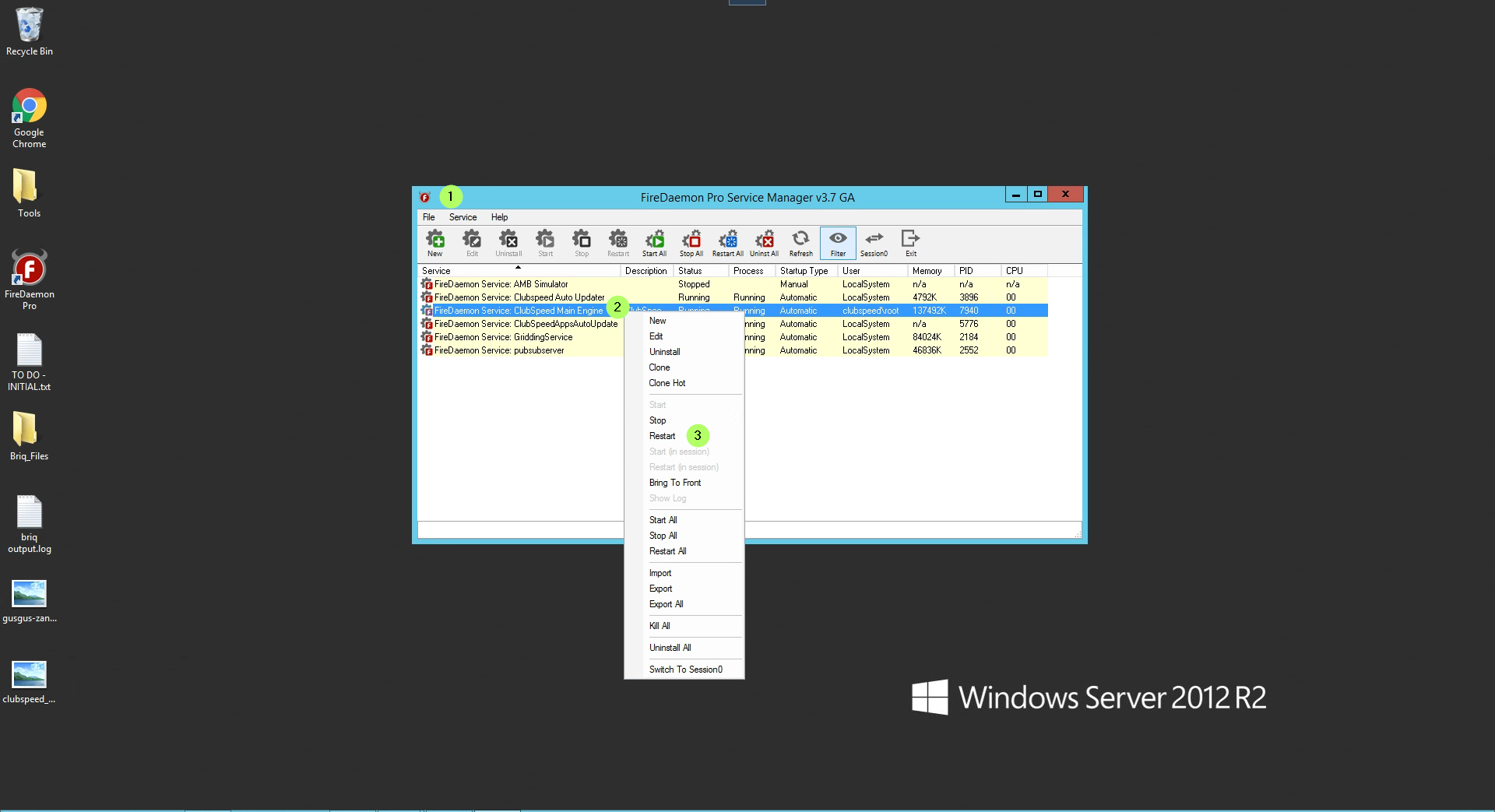Click the Session0 toolbar icon

click(x=874, y=243)
